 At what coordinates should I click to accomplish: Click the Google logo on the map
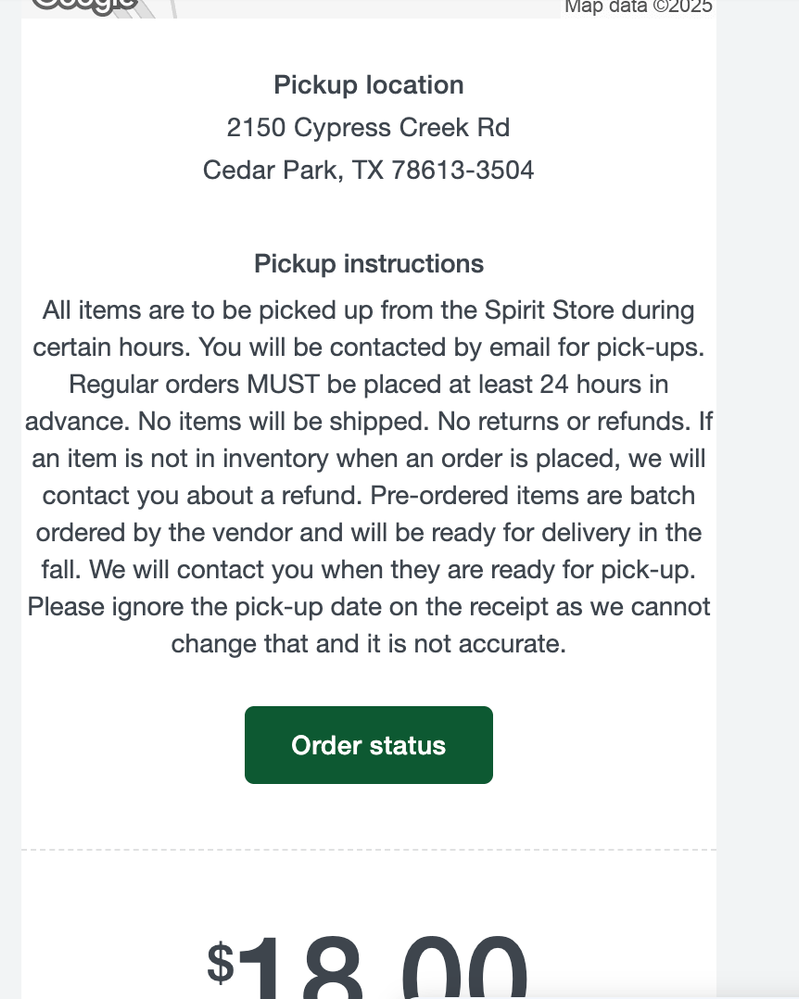[x=84, y=5]
